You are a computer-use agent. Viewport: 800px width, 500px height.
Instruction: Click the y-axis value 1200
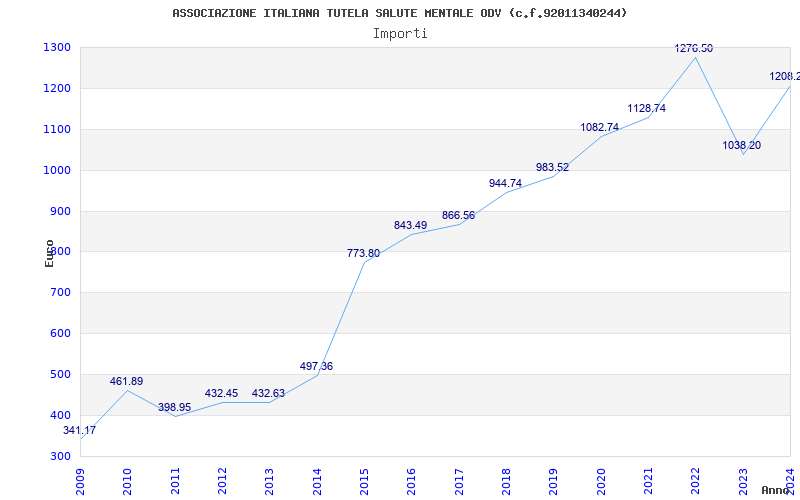[57, 88]
